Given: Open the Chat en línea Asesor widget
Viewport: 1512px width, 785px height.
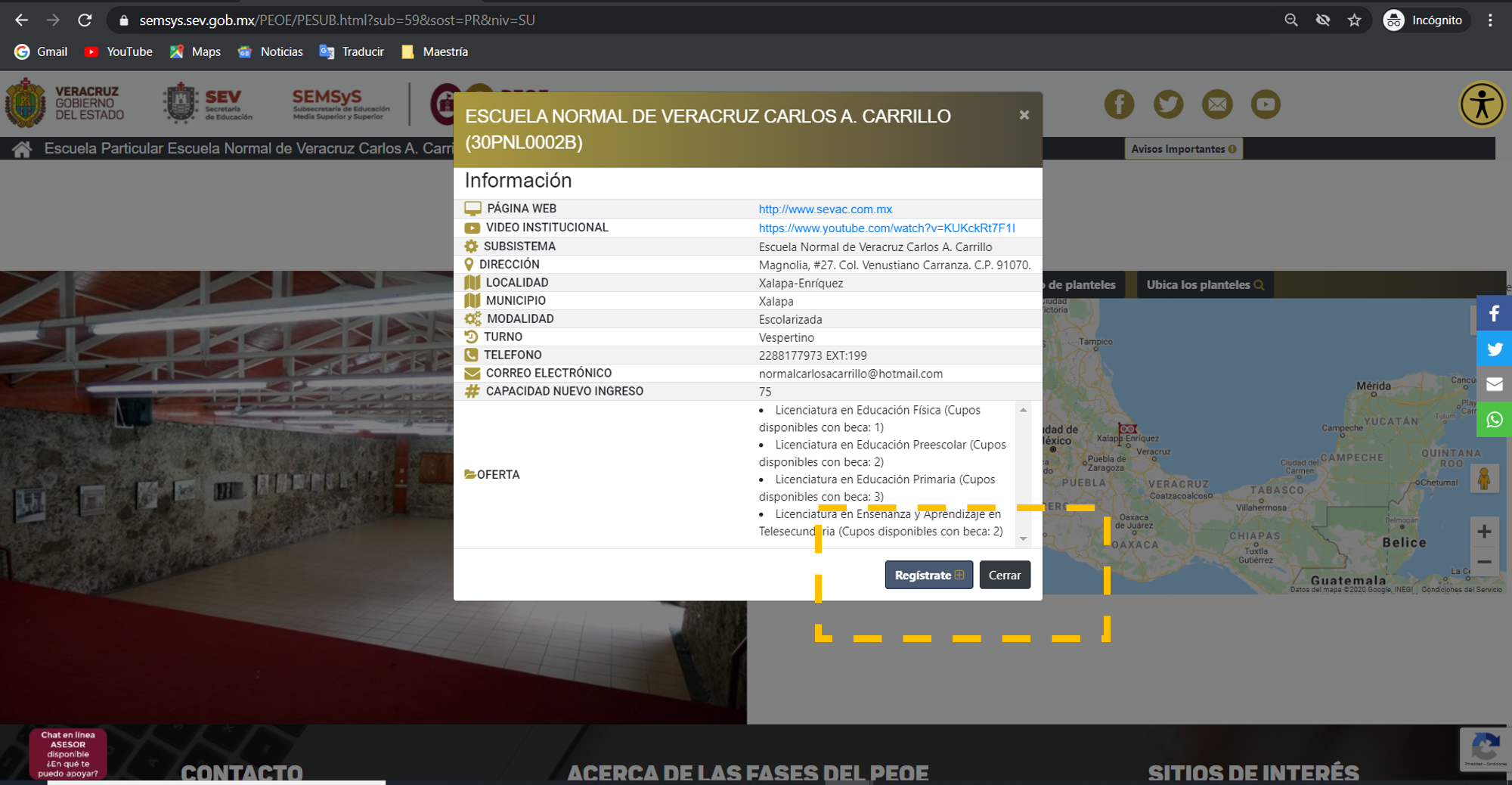Looking at the screenshot, I should (68, 753).
